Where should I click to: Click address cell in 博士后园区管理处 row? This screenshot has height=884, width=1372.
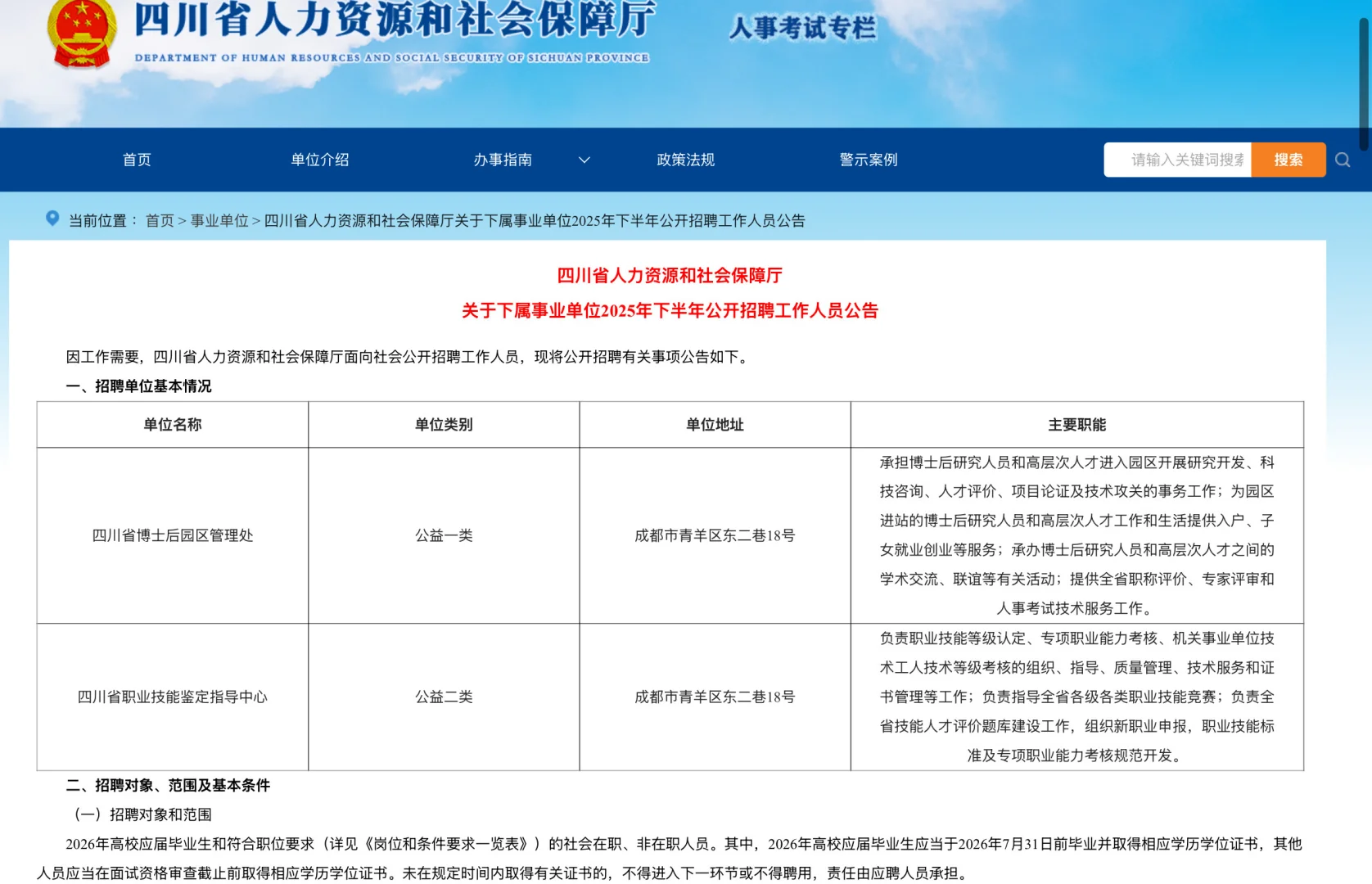[x=715, y=535]
